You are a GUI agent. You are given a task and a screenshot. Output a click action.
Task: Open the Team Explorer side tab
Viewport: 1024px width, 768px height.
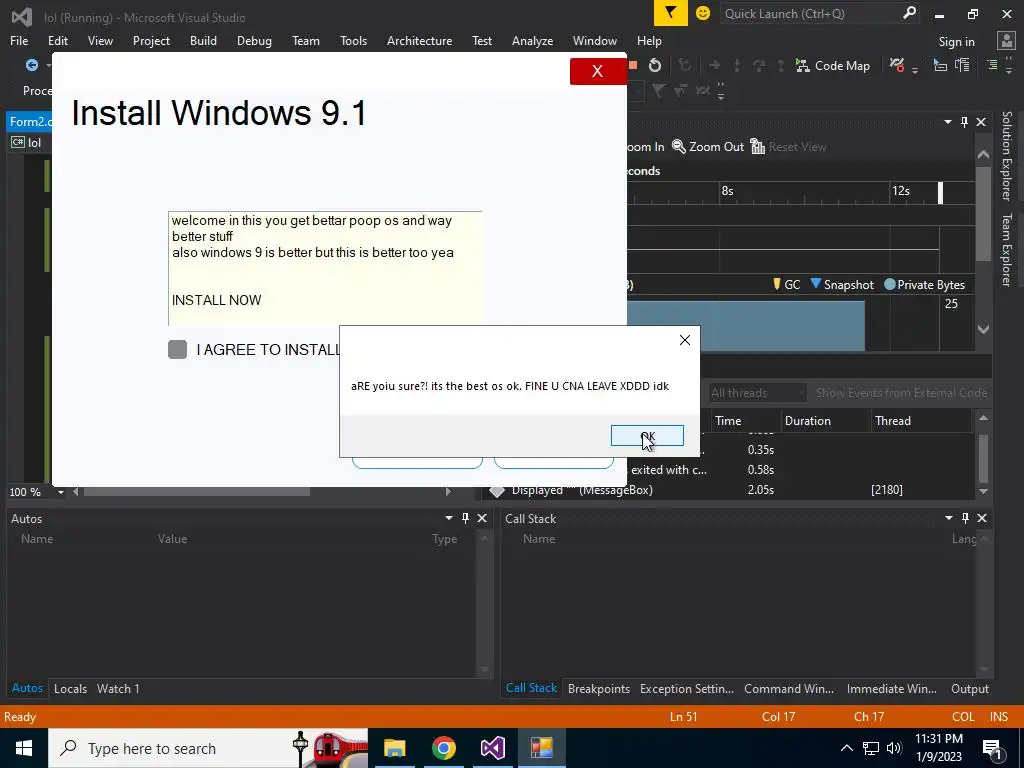[1007, 249]
